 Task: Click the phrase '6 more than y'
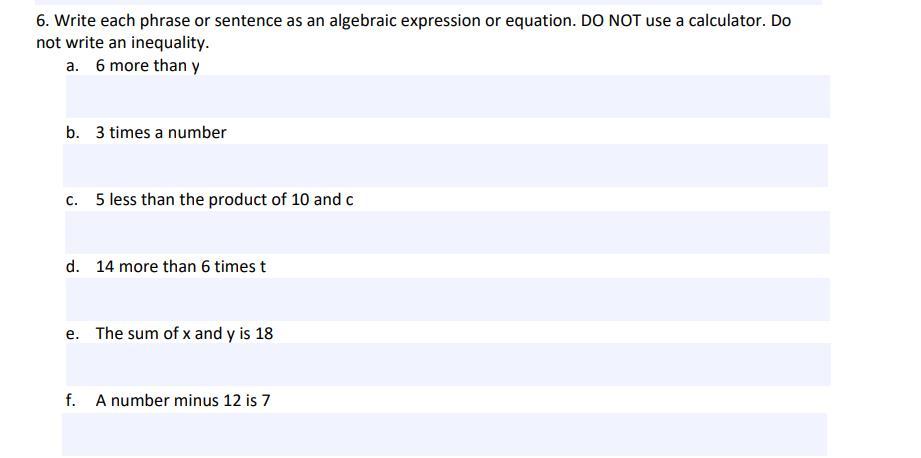pos(148,66)
